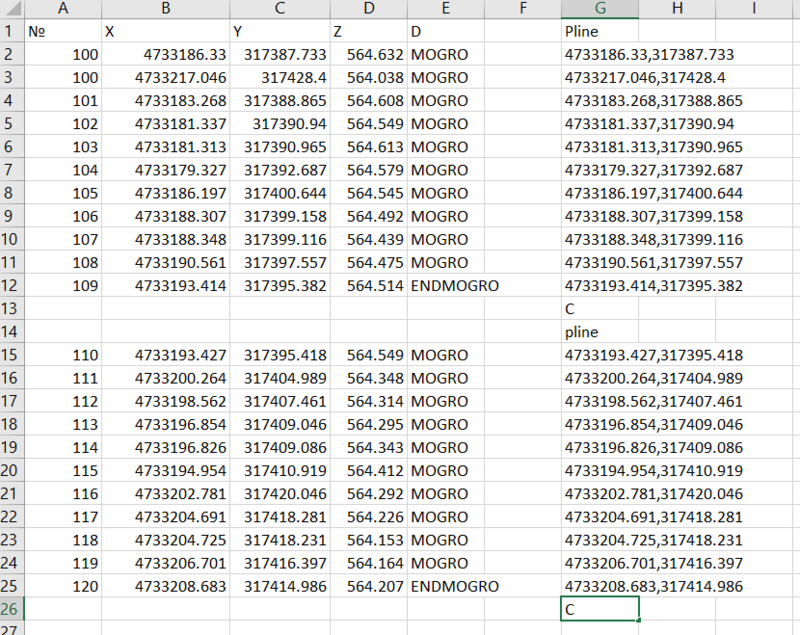The image size is (800, 635).
Task: Click cell '4733208.683,317414.986'
Action: tap(653, 586)
